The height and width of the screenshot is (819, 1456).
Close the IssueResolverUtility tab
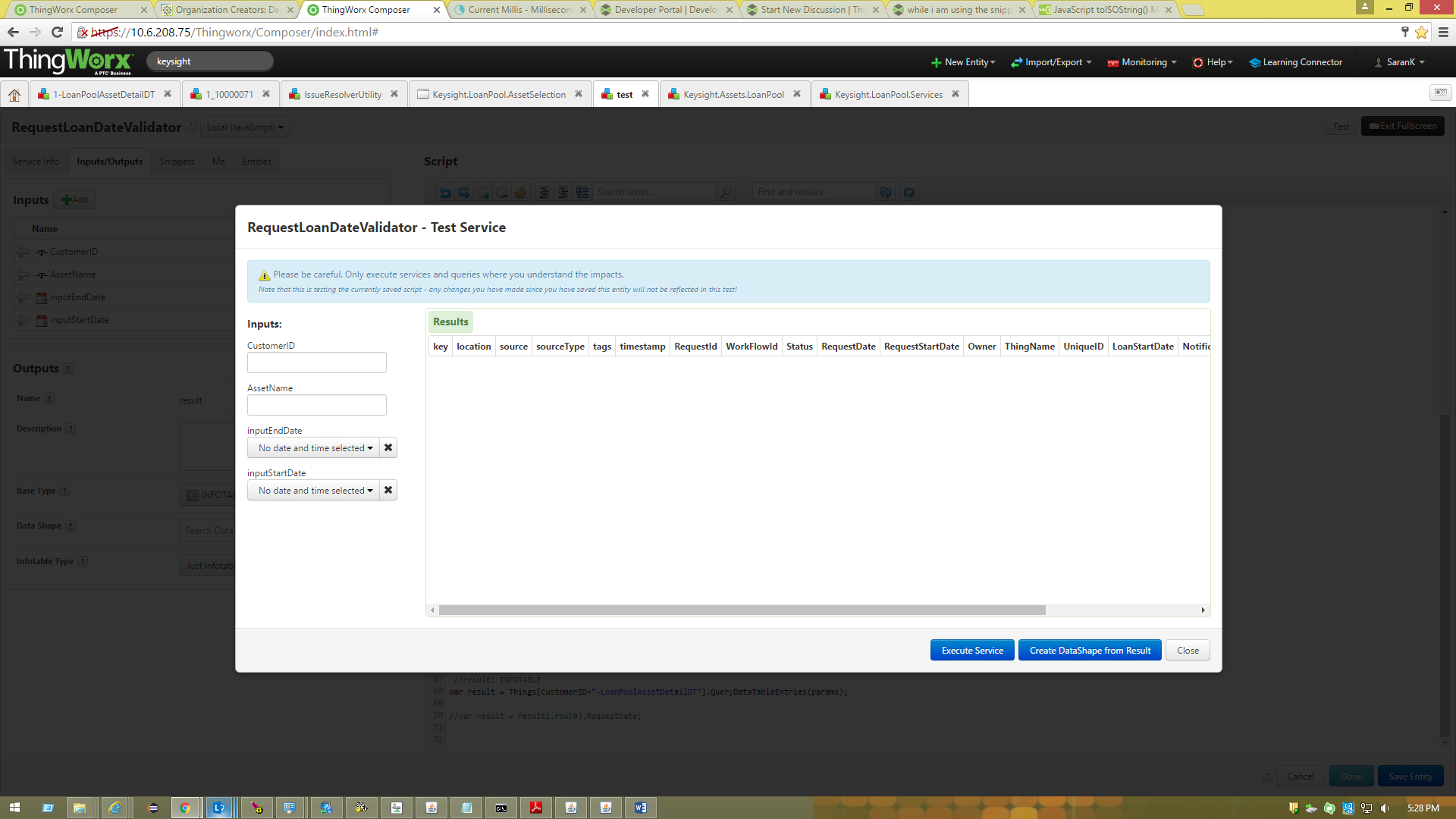[x=394, y=94]
